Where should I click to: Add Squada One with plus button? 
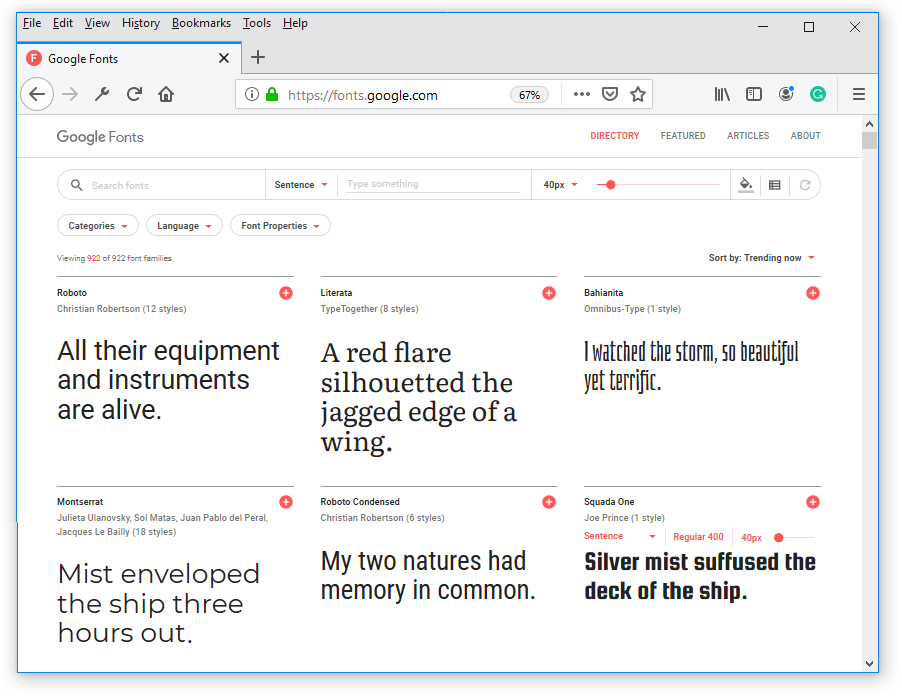(x=813, y=502)
